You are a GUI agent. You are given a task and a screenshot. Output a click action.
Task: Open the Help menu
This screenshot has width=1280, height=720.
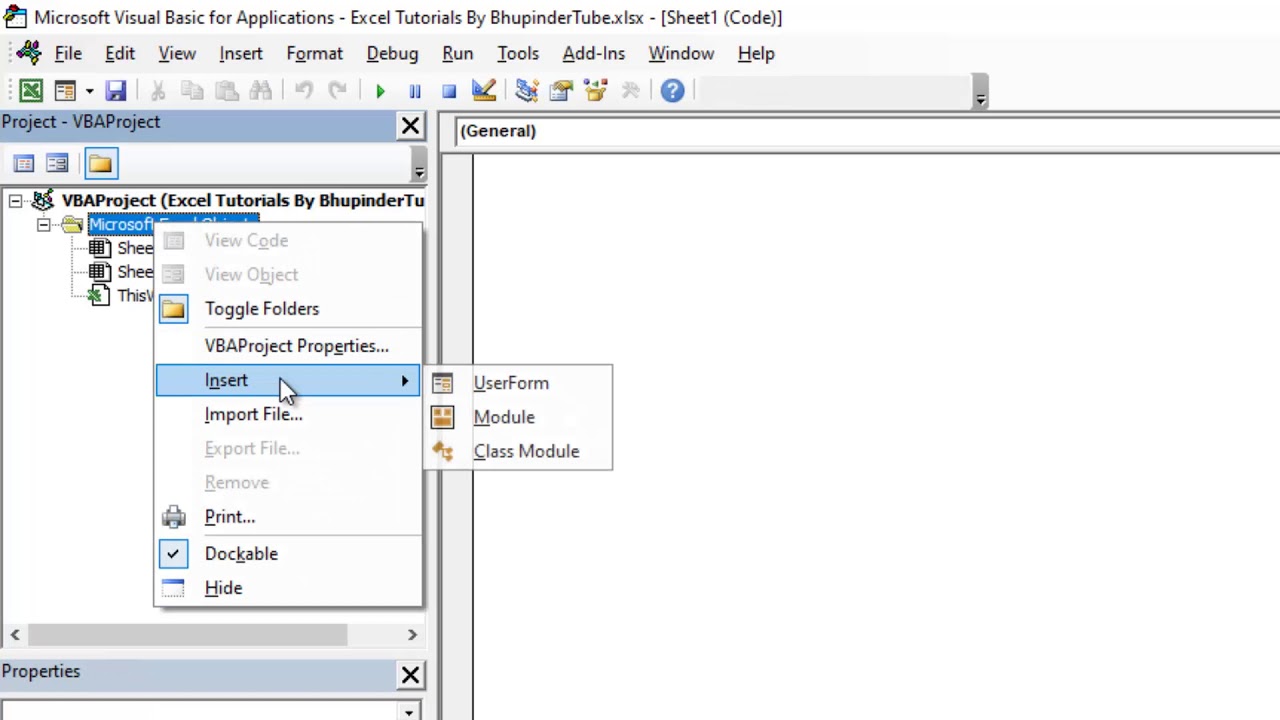[756, 54]
